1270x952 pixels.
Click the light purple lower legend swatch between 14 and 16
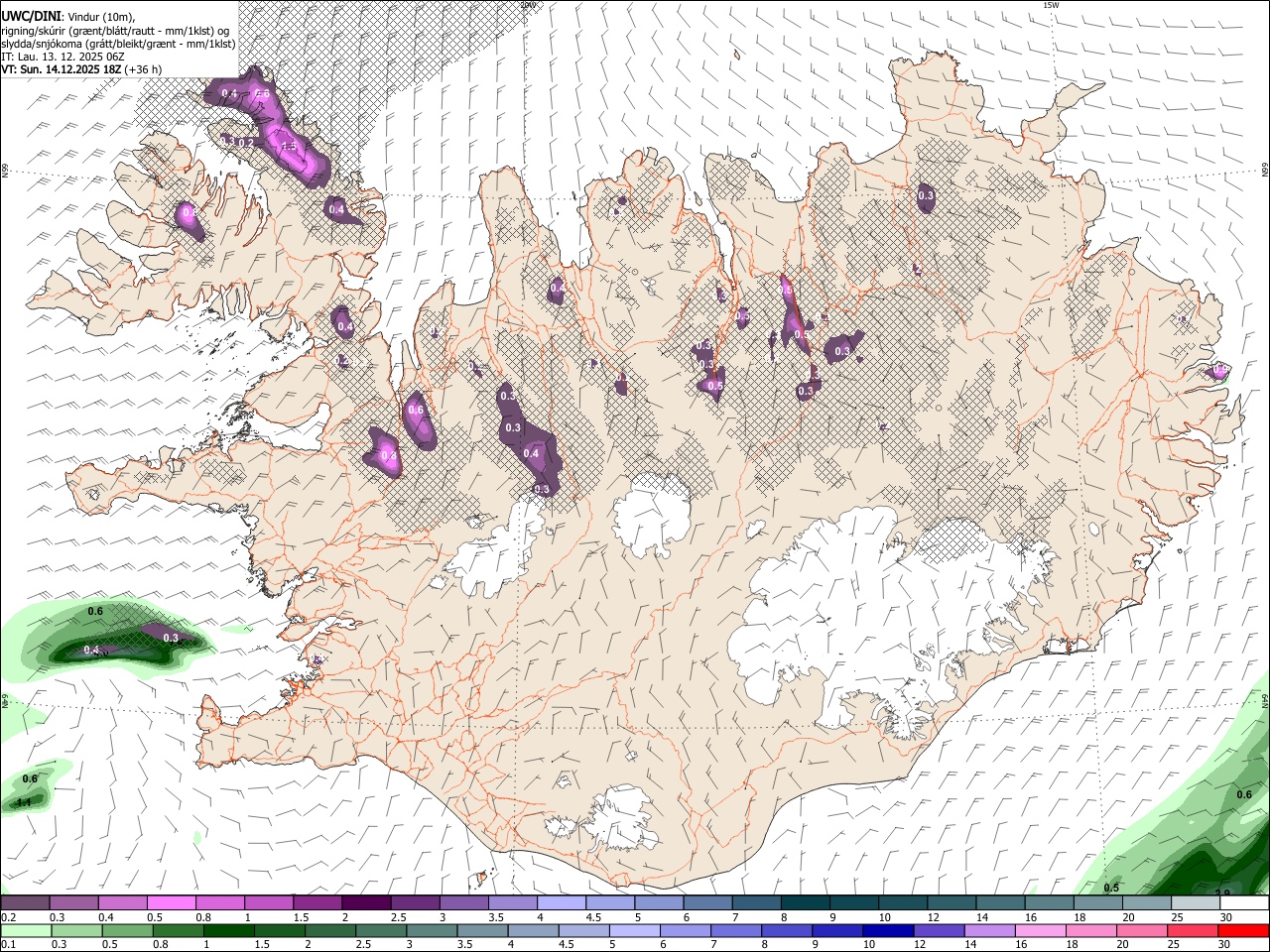click(x=989, y=931)
